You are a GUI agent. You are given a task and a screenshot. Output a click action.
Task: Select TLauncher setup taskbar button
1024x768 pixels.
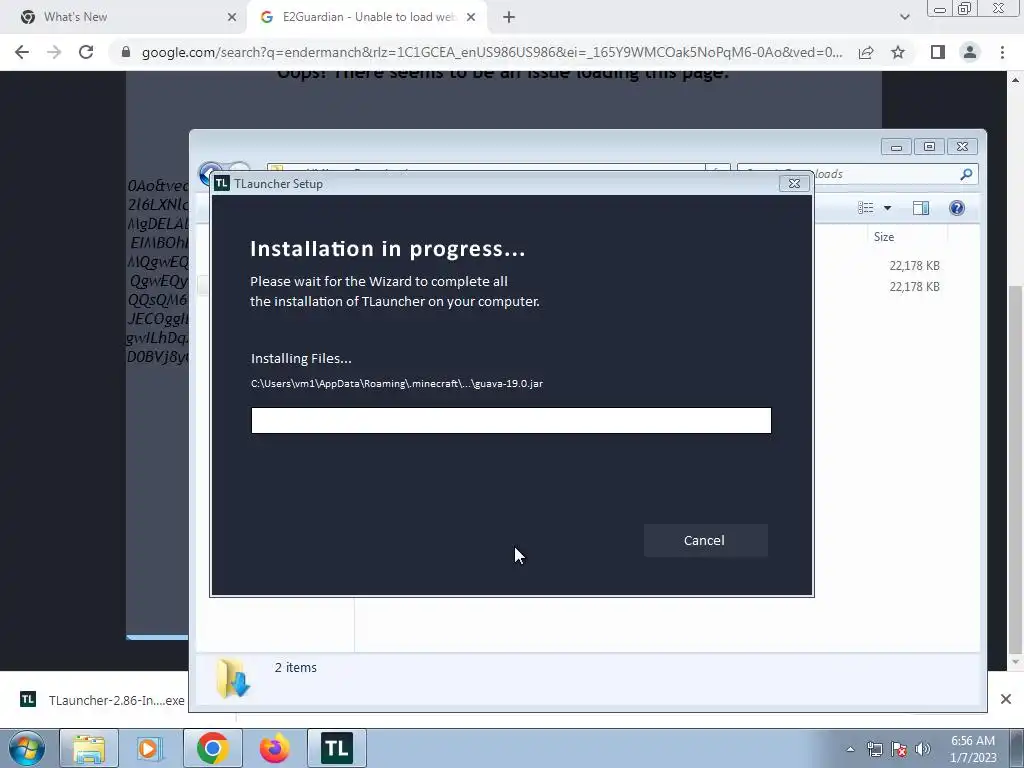[x=336, y=748]
